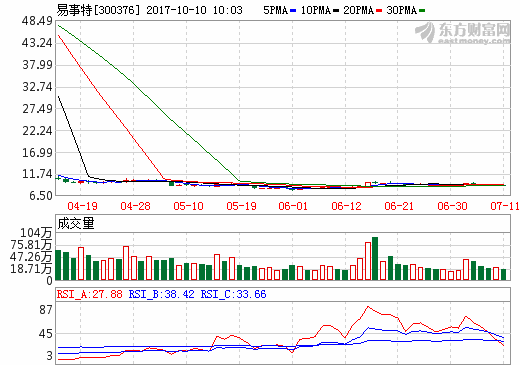The image size is (520, 365).
Task: Click the 07-11 date label
Action: 505,206
